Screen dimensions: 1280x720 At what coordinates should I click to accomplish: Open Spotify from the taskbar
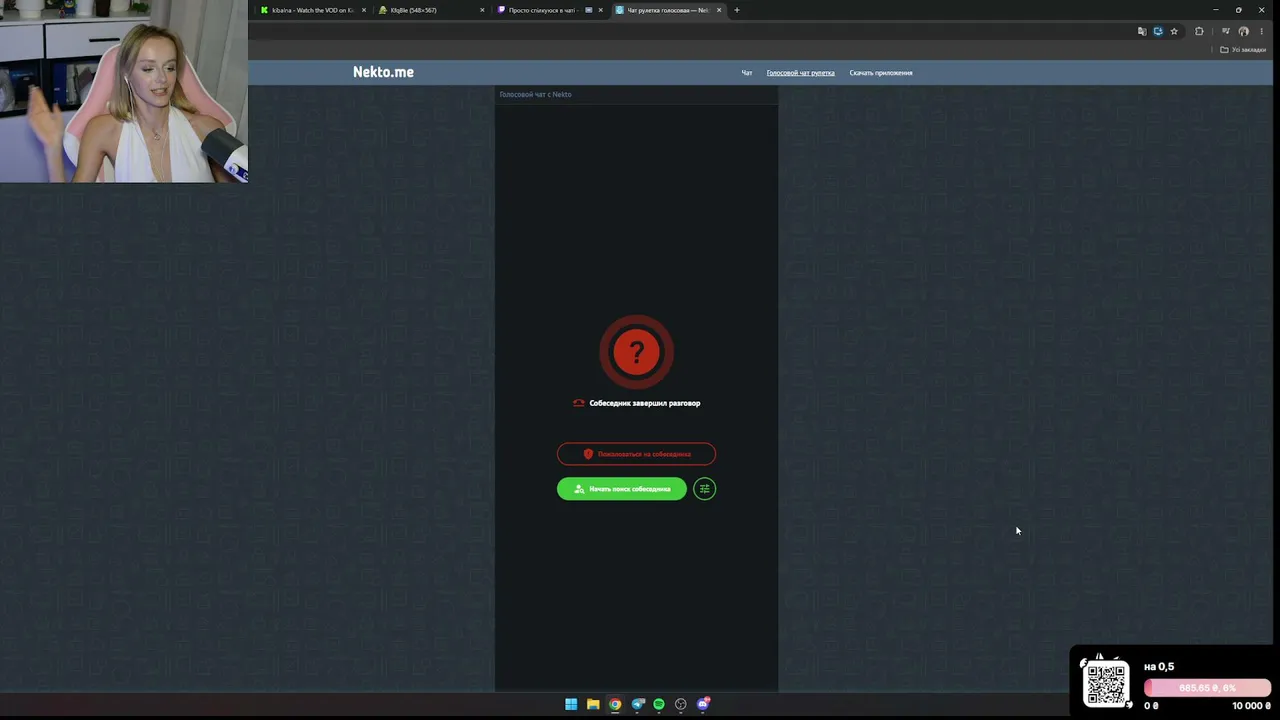tap(659, 704)
